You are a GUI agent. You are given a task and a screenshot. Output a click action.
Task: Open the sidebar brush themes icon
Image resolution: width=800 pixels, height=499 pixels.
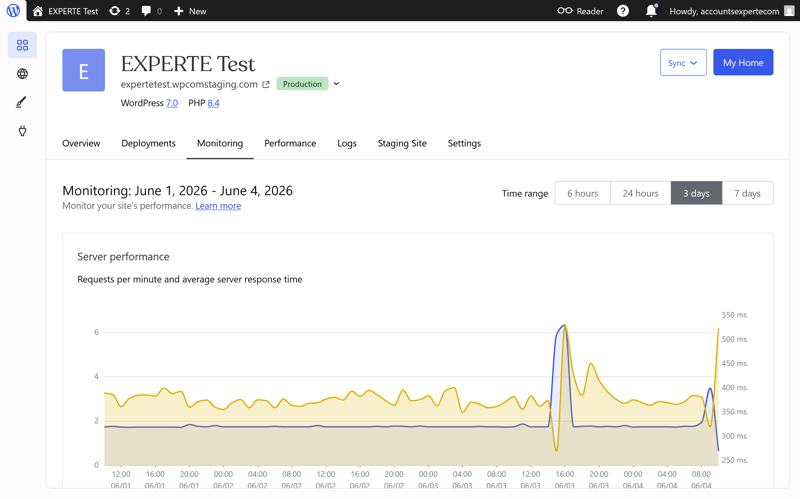pos(21,102)
